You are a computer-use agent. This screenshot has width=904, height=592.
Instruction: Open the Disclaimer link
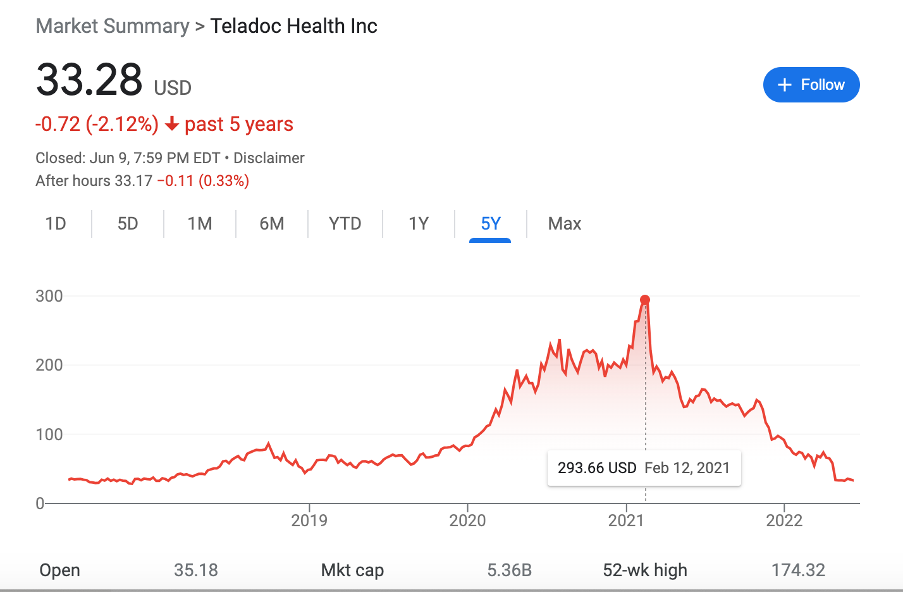coord(269,158)
